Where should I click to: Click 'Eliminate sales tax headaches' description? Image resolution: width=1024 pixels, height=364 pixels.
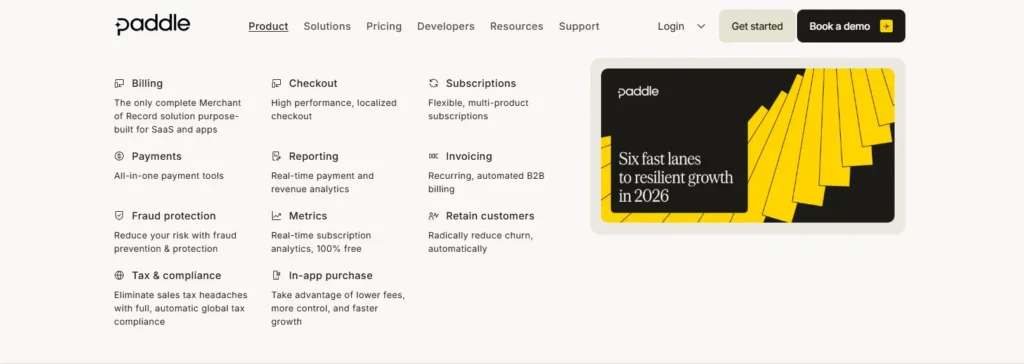[x=181, y=308]
